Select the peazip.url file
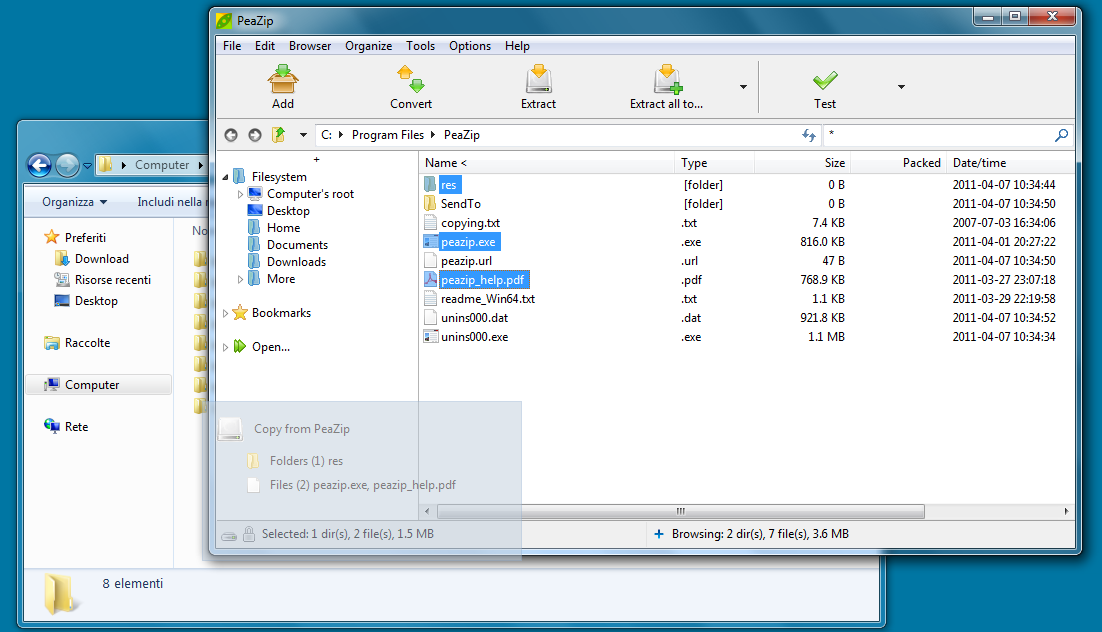1102x632 pixels. tap(466, 261)
